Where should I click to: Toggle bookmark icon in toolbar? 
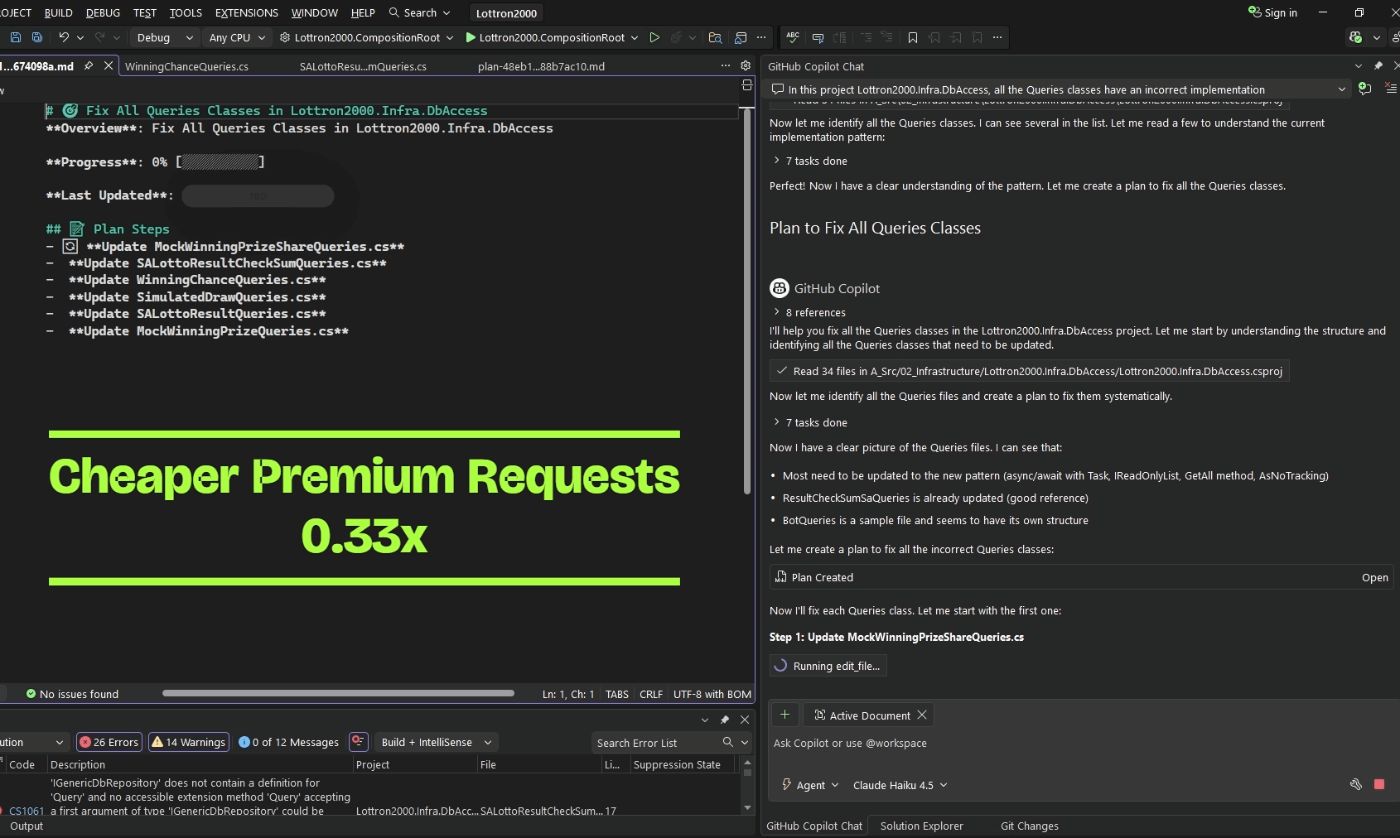click(x=912, y=37)
